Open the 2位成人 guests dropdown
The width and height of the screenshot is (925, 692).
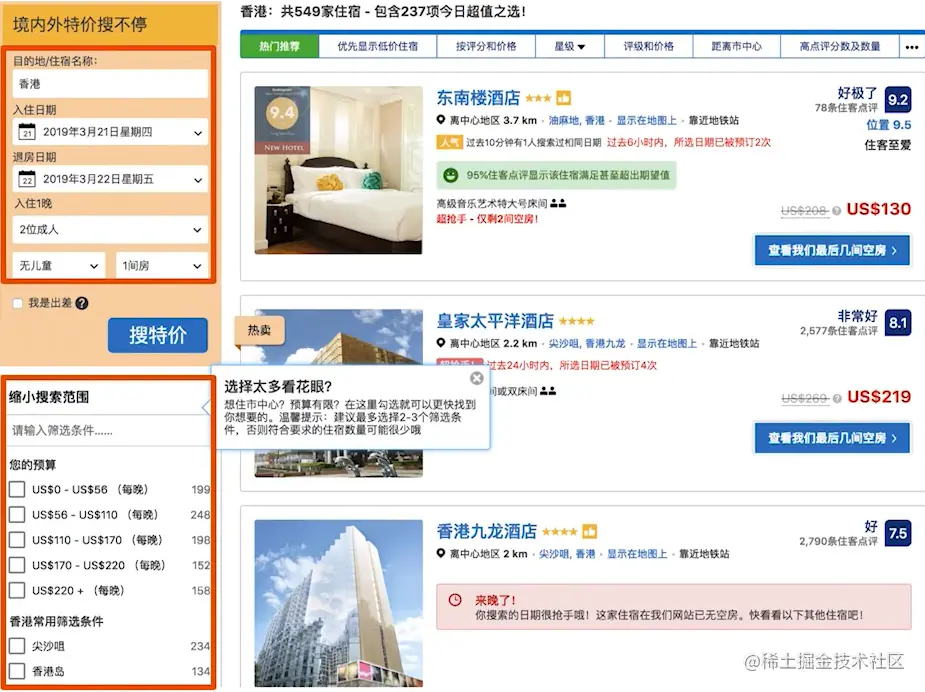pos(110,229)
